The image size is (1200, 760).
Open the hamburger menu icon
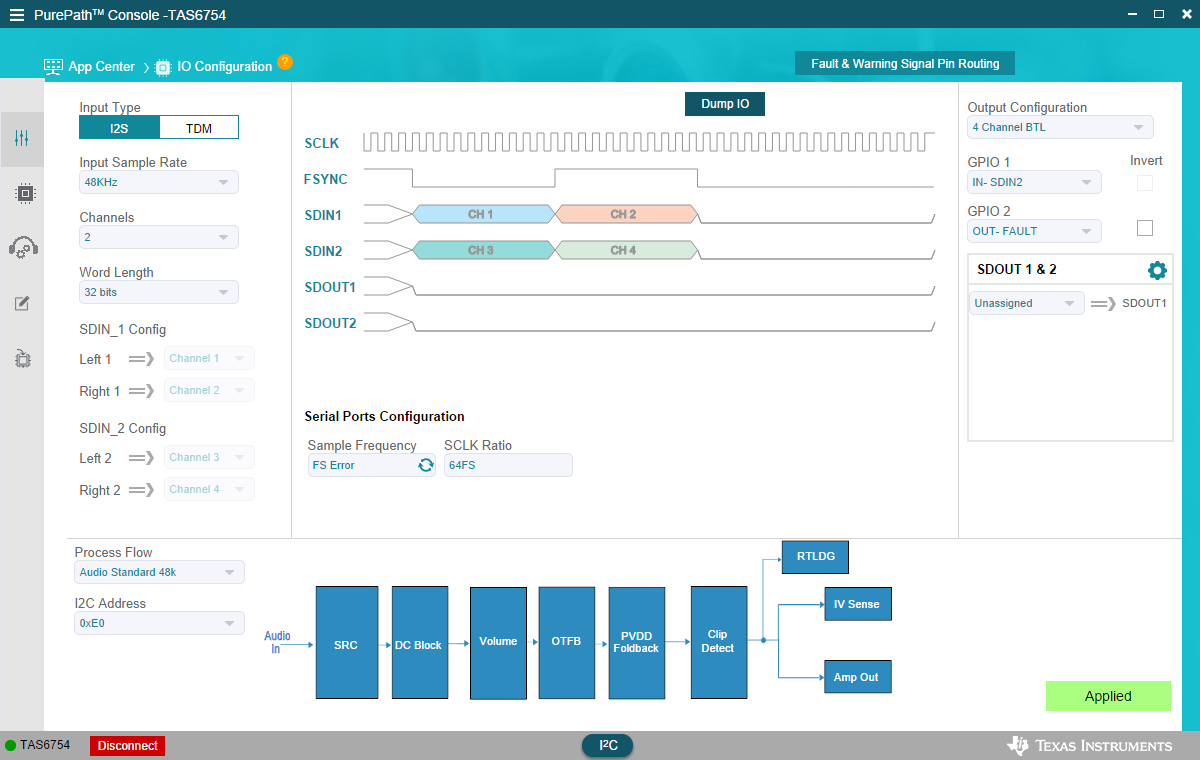point(16,15)
